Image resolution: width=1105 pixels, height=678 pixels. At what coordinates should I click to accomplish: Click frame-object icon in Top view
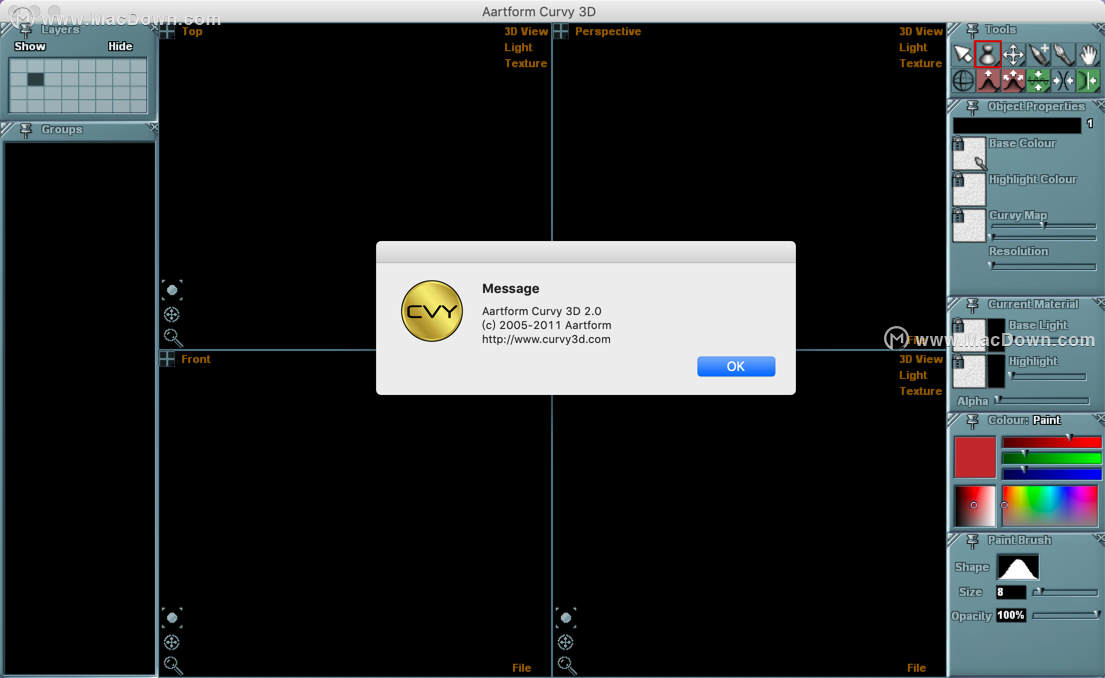(x=172, y=290)
